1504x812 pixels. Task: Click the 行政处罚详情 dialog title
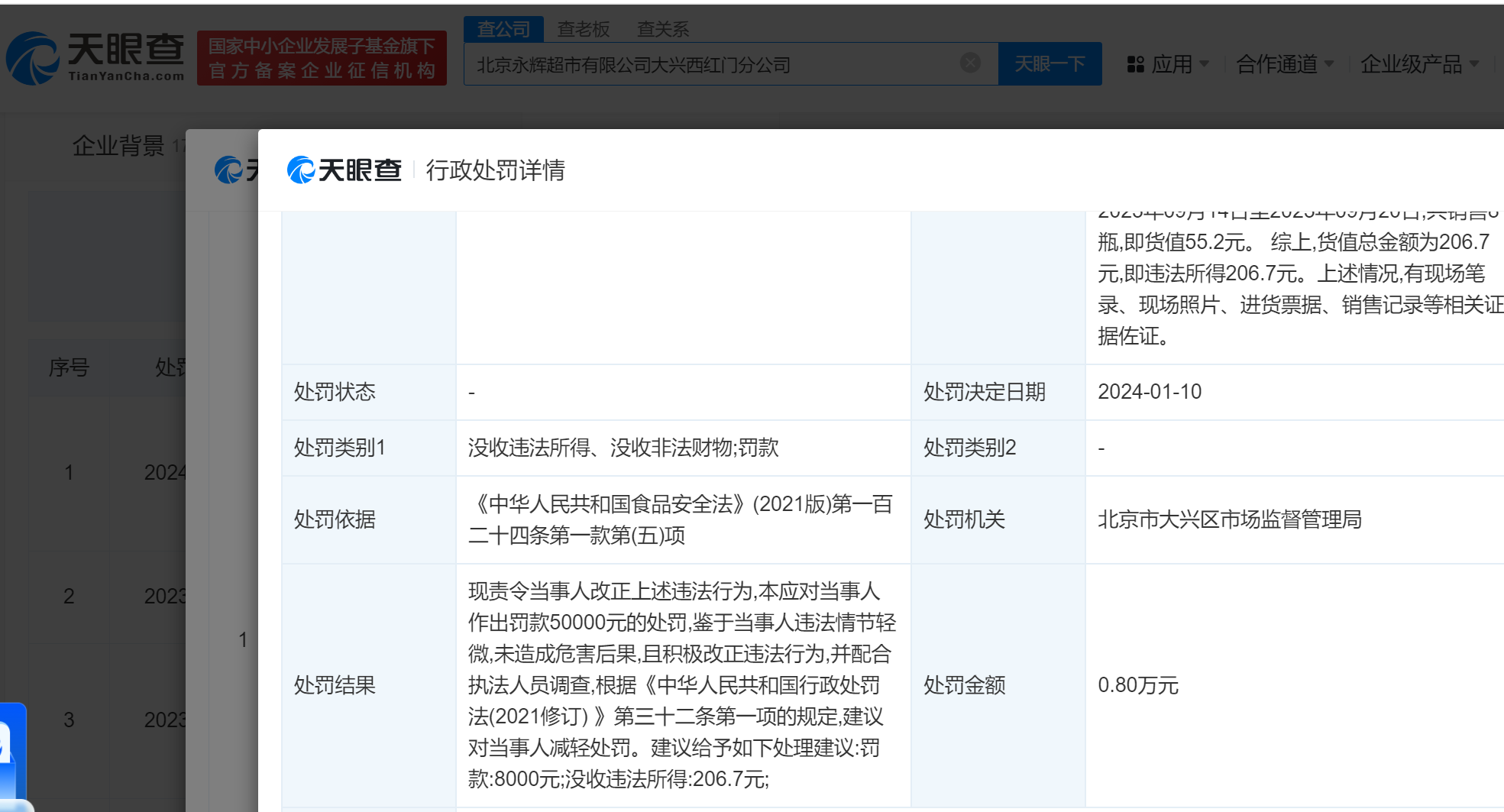pyautogui.click(x=495, y=170)
